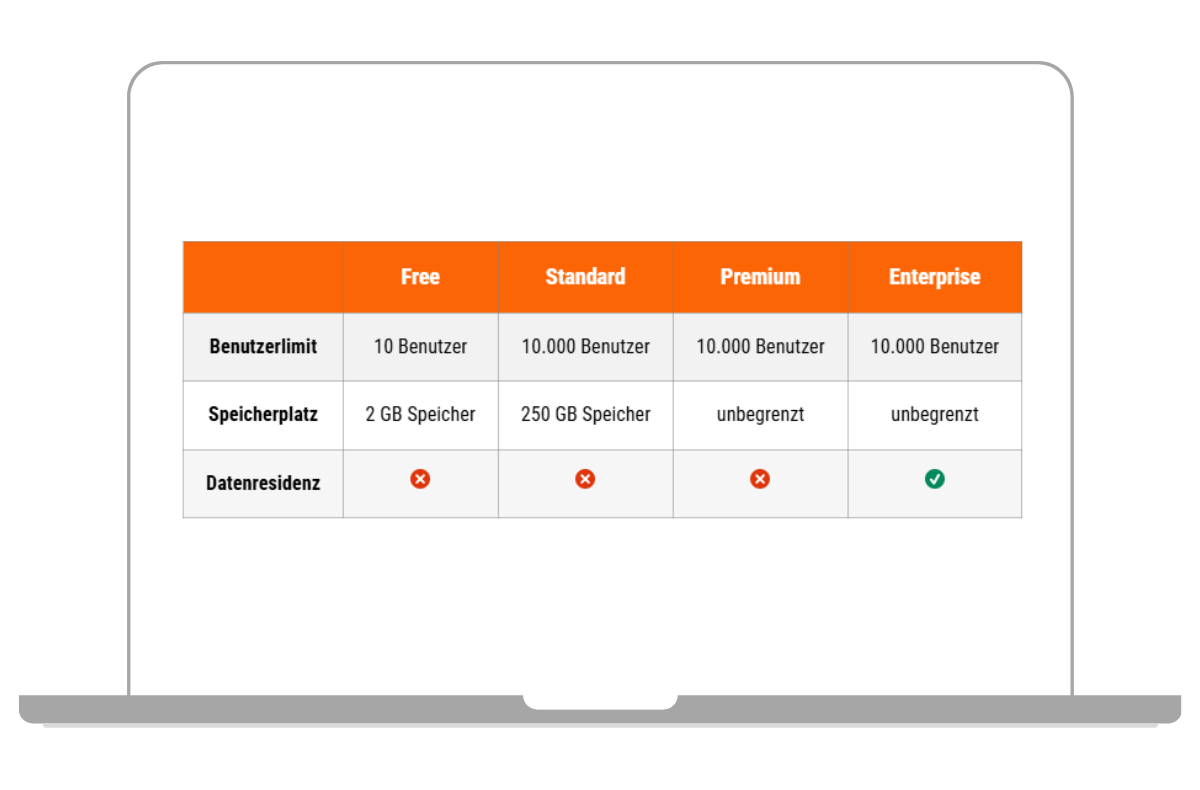
Task: Select the Premium column header
Action: click(760, 277)
